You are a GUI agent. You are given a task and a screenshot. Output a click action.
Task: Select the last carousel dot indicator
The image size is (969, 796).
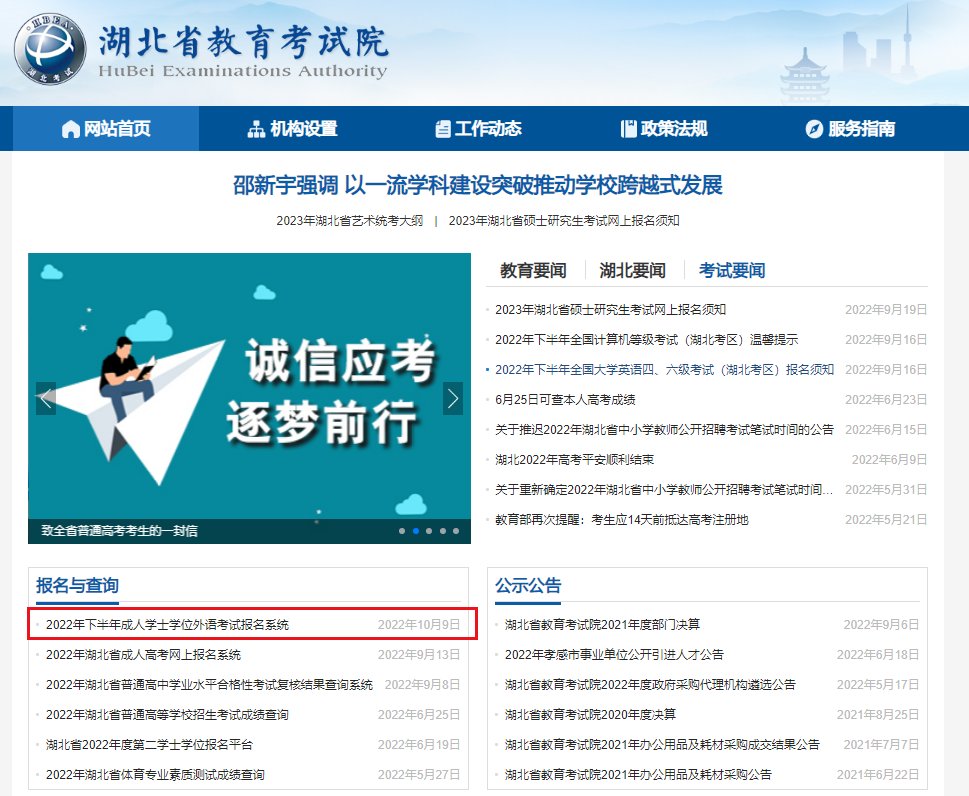click(456, 531)
